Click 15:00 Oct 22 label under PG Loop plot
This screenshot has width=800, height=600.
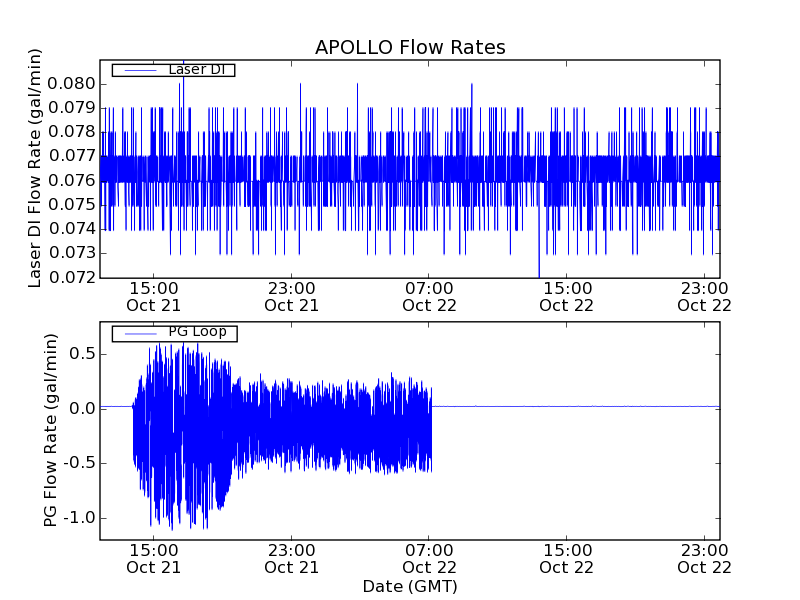tap(567, 559)
